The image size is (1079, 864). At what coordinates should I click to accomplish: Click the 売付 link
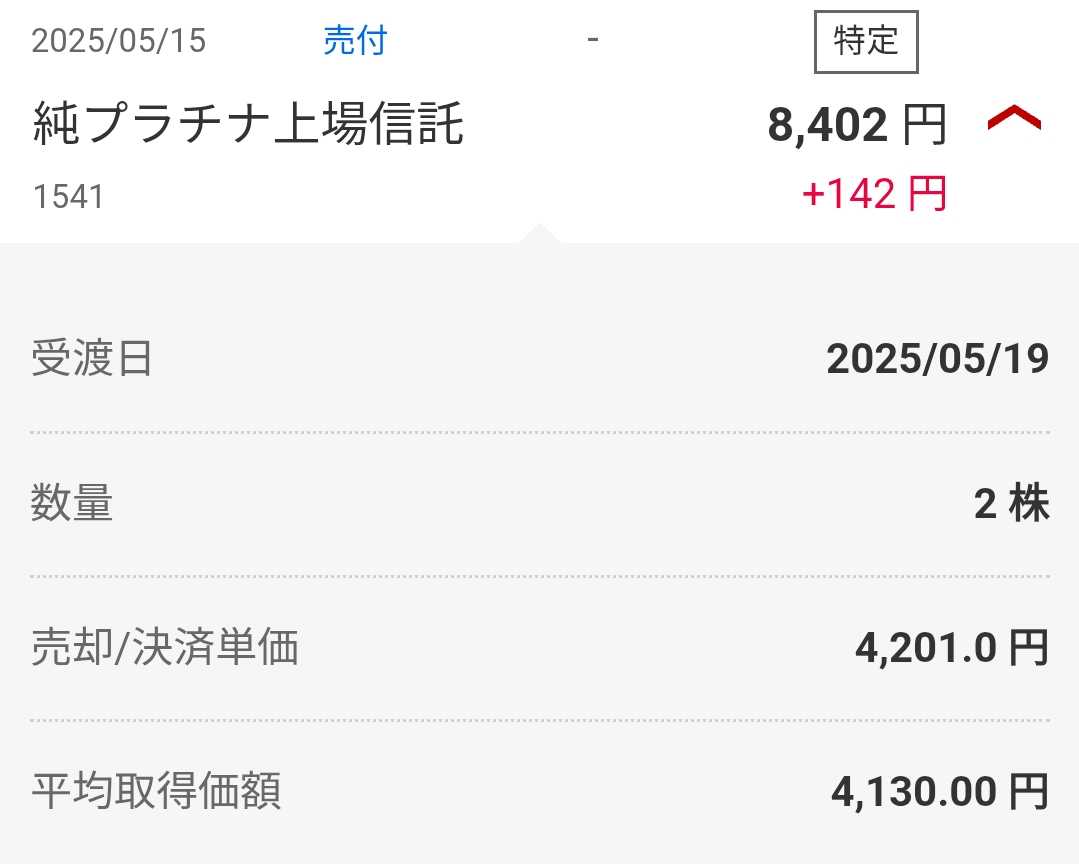[355, 42]
